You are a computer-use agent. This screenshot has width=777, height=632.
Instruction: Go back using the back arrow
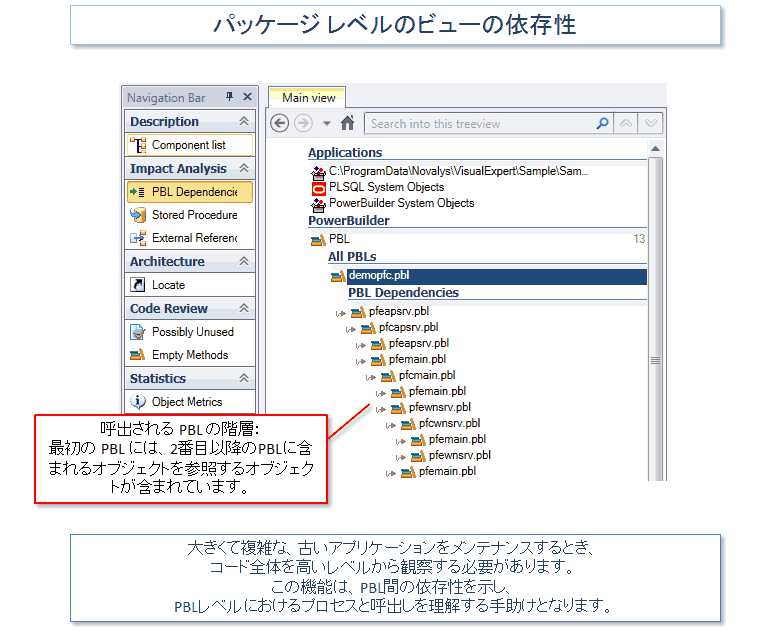click(280, 124)
